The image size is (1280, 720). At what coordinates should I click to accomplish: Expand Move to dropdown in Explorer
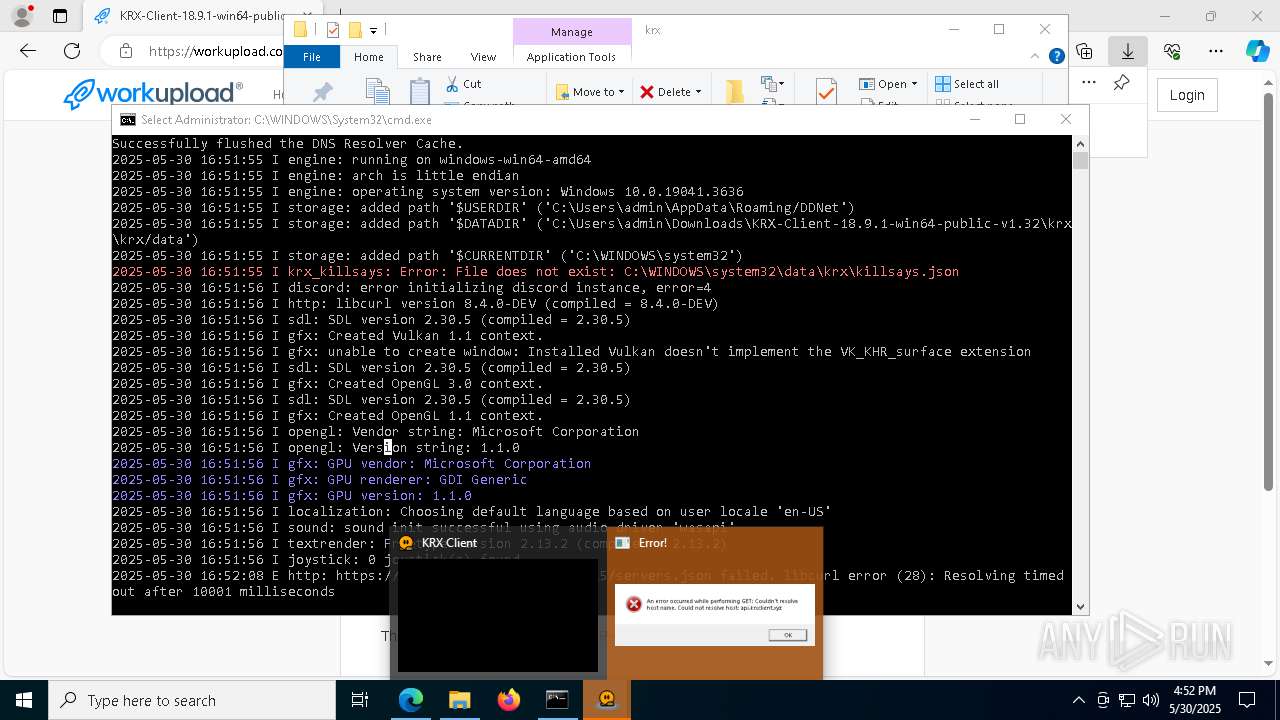621,92
